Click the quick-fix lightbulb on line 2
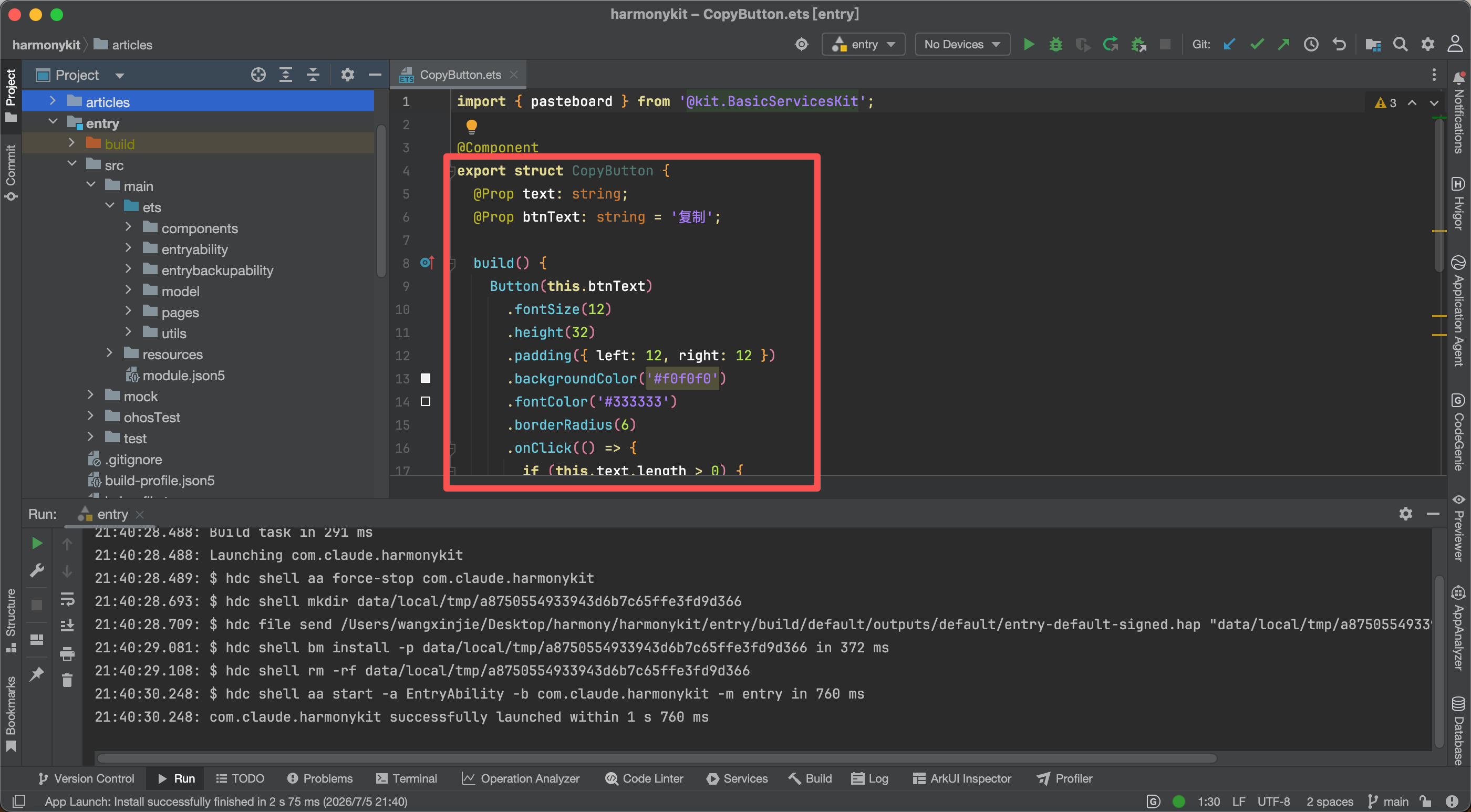Image resolution: width=1471 pixels, height=812 pixels. [471, 126]
